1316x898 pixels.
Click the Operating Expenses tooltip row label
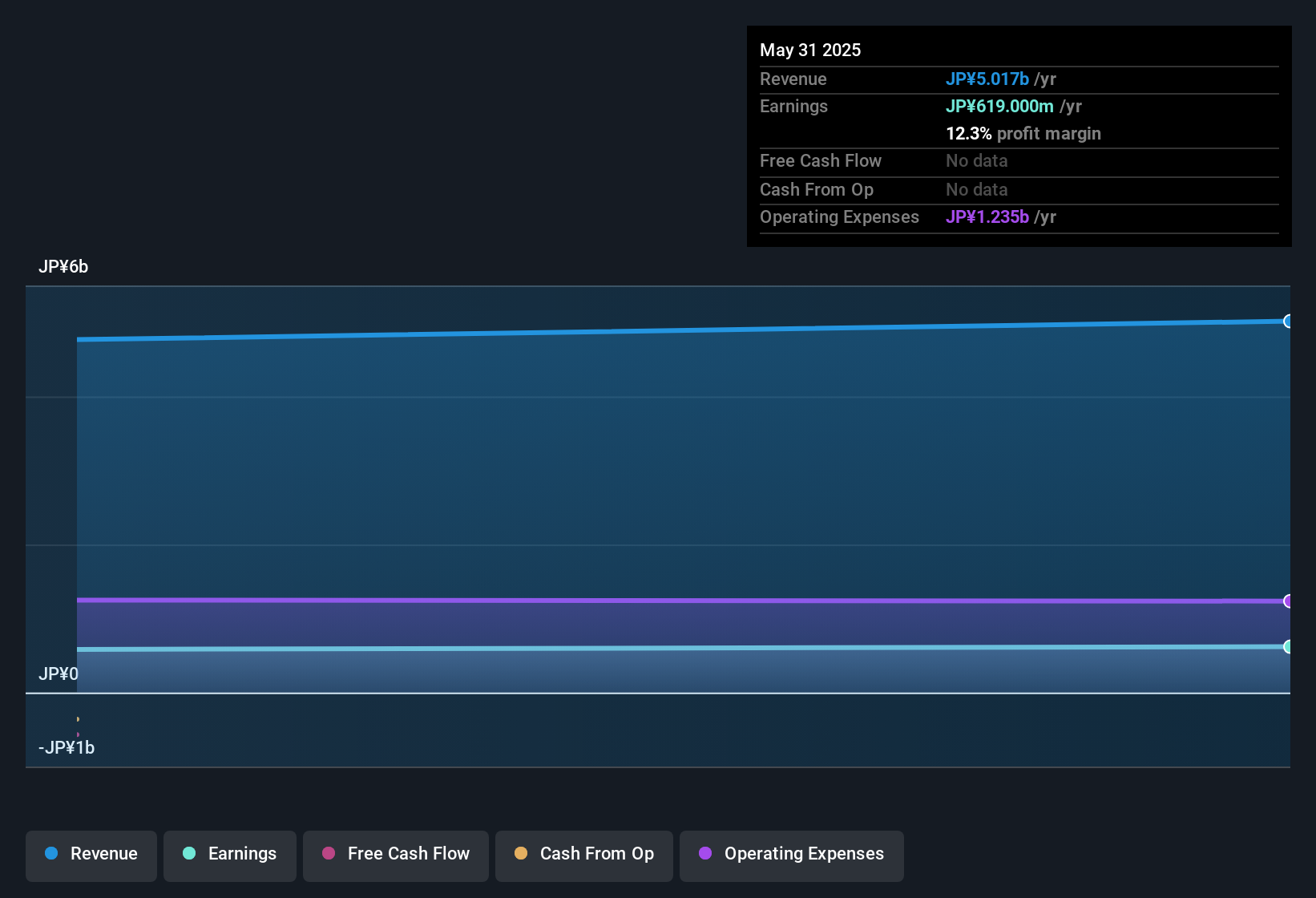(x=839, y=216)
